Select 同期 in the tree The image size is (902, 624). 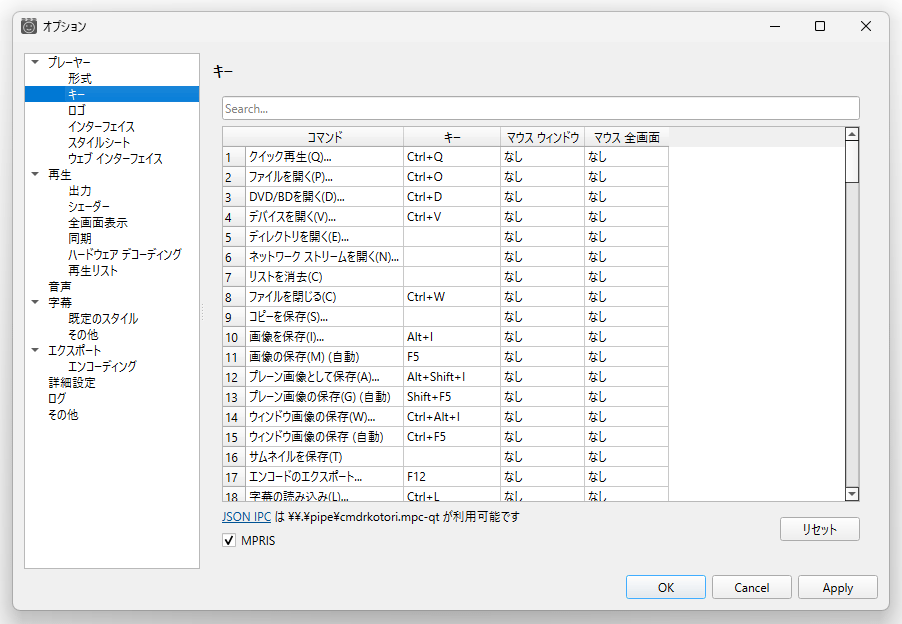(79, 238)
